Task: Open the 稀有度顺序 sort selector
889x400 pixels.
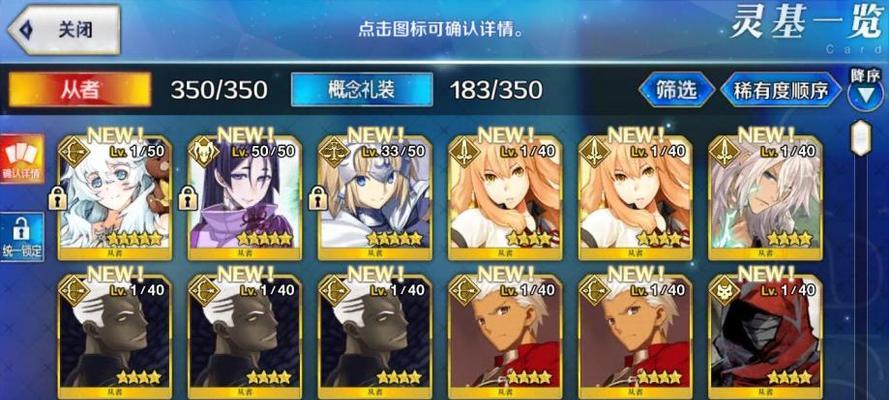Action: [781, 90]
